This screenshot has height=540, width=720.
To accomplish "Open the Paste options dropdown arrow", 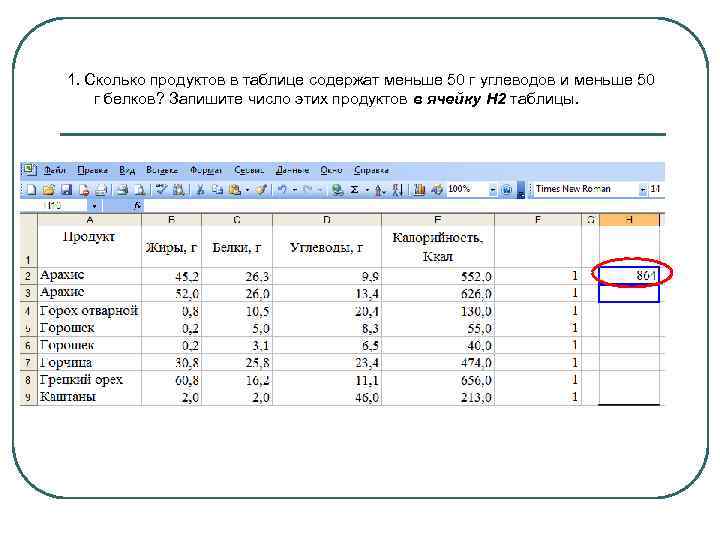I will click(247, 190).
